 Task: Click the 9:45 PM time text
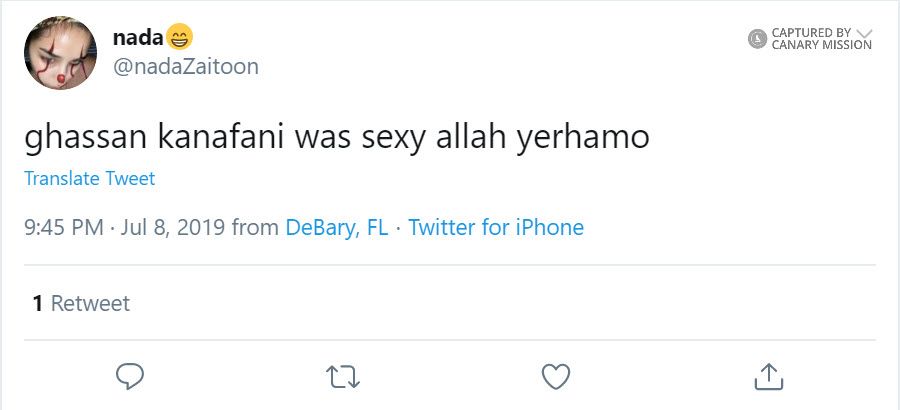tap(64, 227)
